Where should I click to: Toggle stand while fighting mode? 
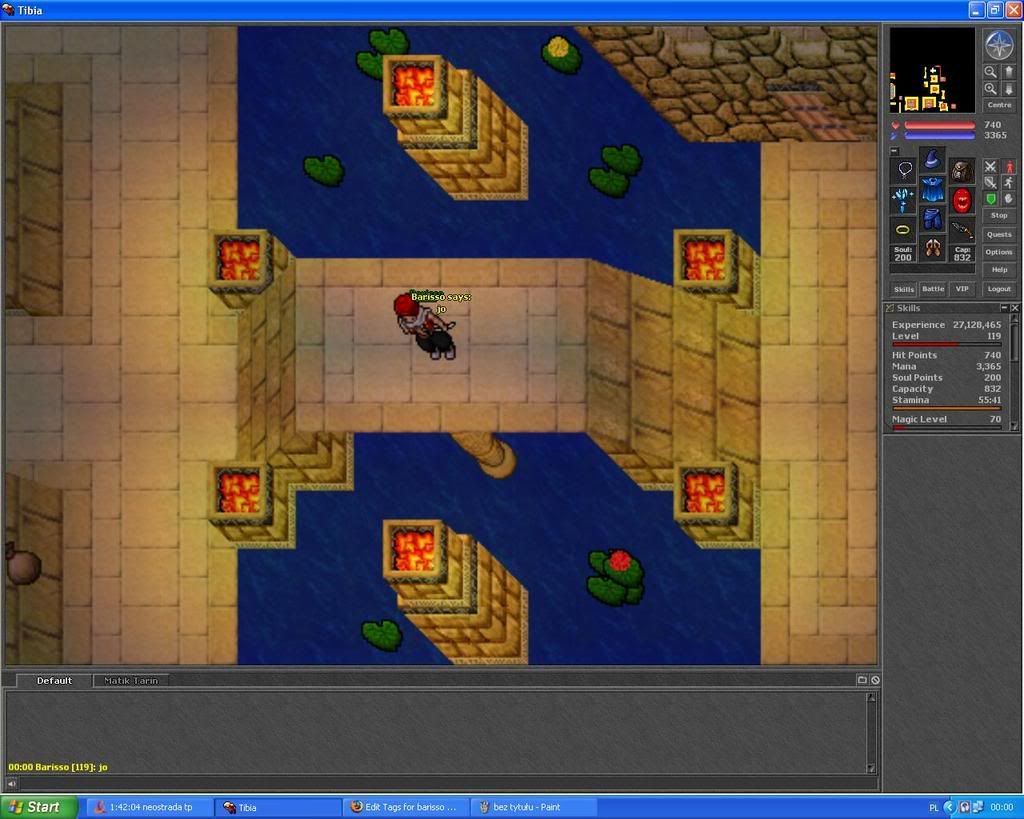tap(1009, 167)
